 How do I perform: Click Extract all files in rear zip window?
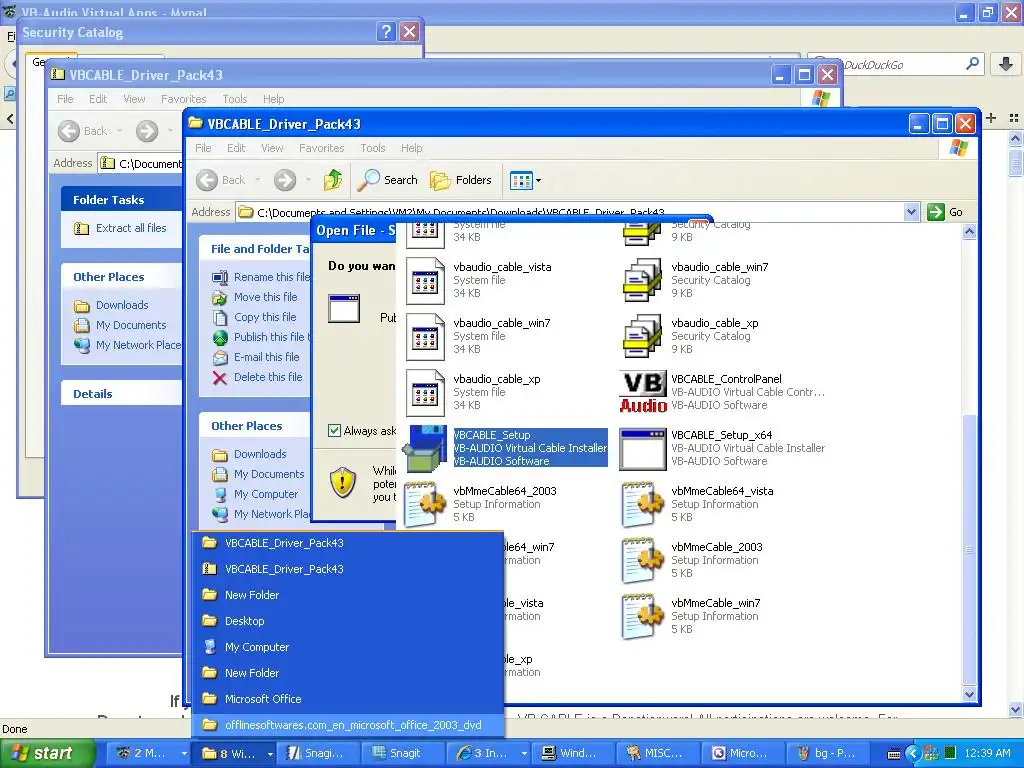pyautogui.click(x=131, y=228)
